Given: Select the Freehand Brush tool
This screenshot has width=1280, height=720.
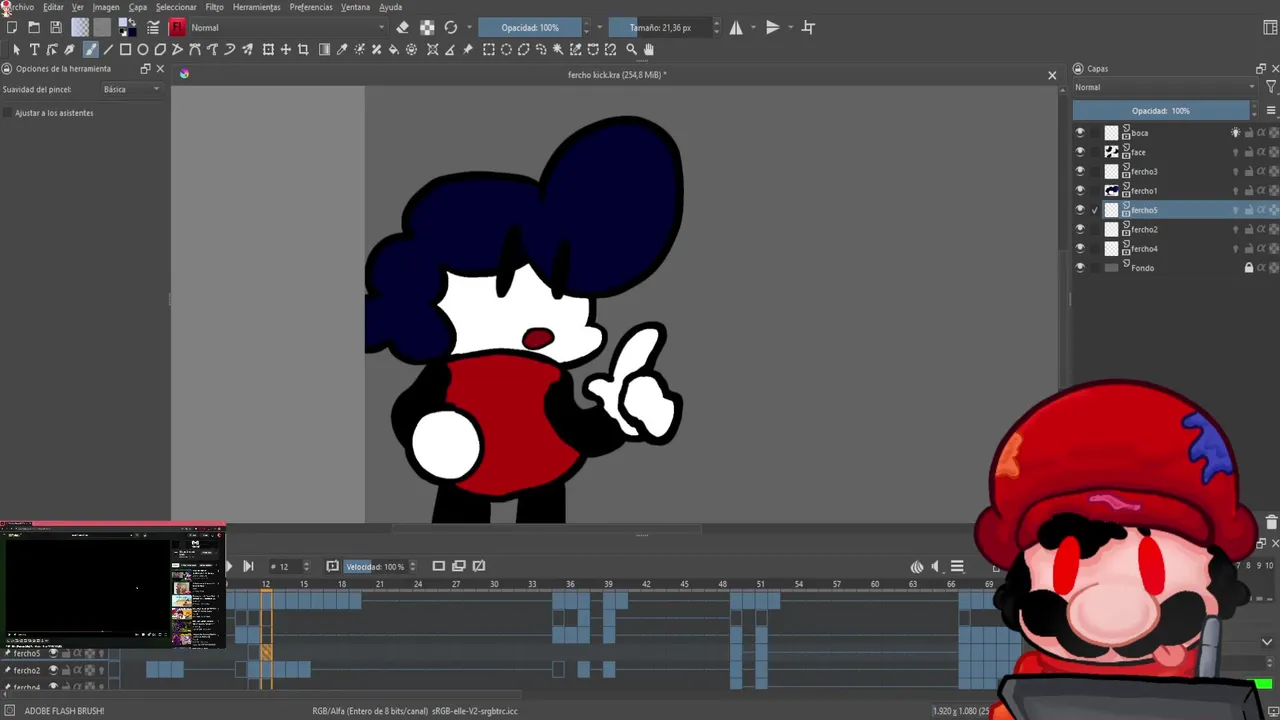Looking at the screenshot, I should tap(90, 49).
